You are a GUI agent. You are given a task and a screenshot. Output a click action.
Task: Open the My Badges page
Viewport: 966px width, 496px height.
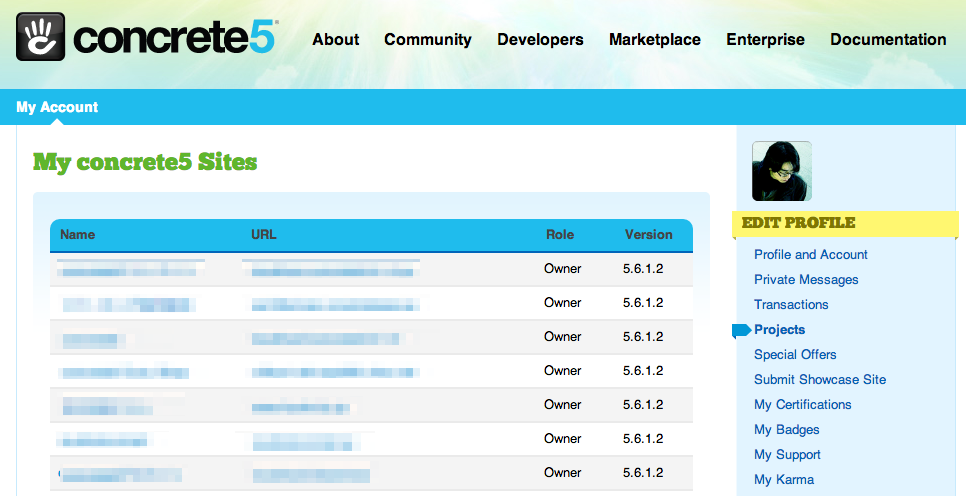(x=786, y=430)
